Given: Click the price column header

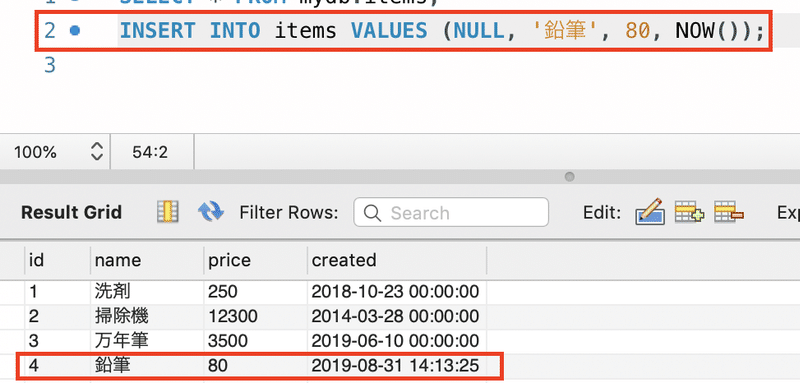Looking at the screenshot, I should coord(256,260).
